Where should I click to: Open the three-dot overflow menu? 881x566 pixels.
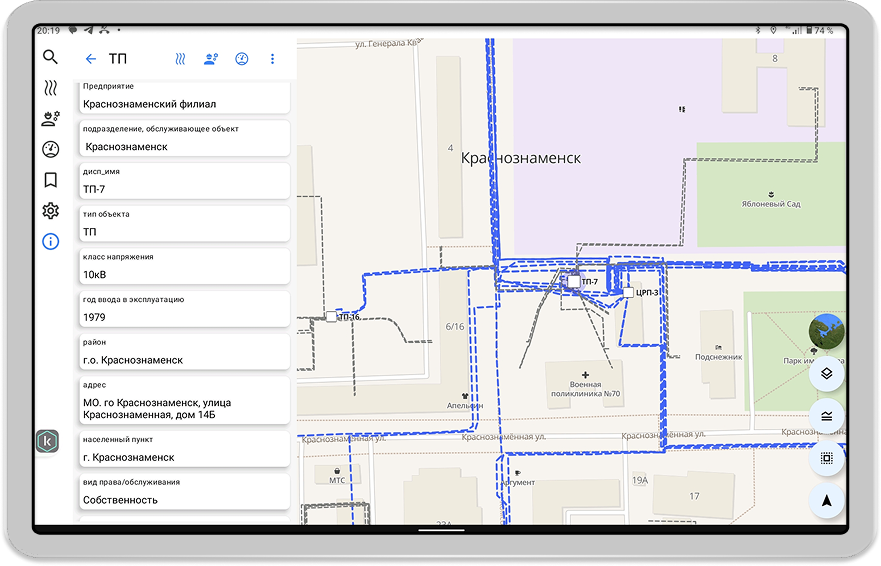(x=272, y=59)
